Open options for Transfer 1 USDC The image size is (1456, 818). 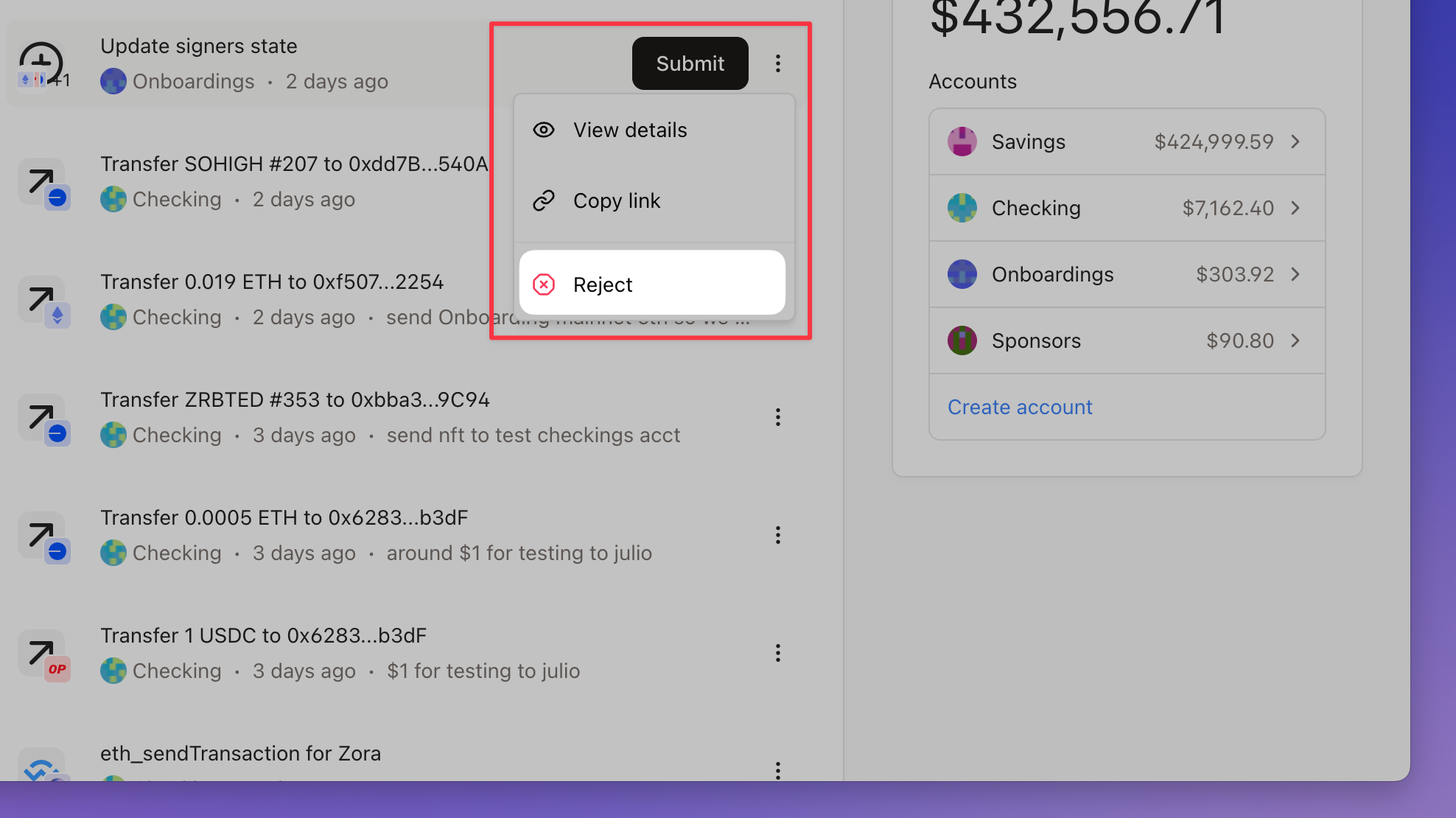coord(777,653)
